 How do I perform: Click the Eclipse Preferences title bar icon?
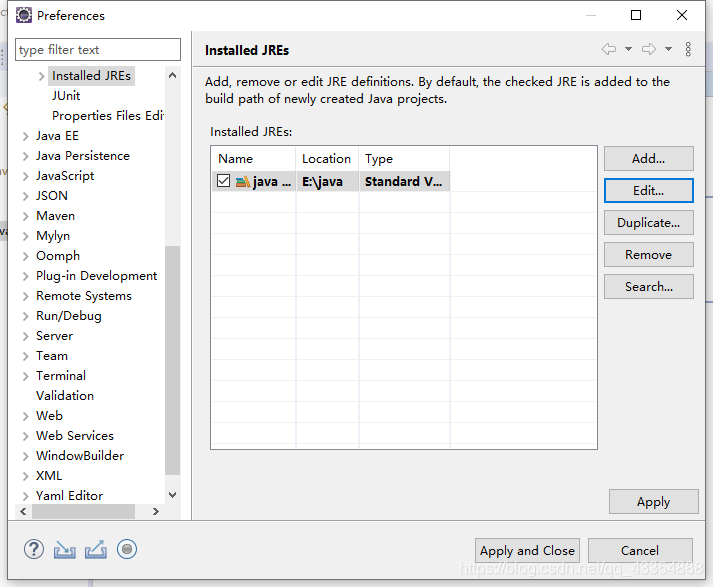(x=24, y=15)
